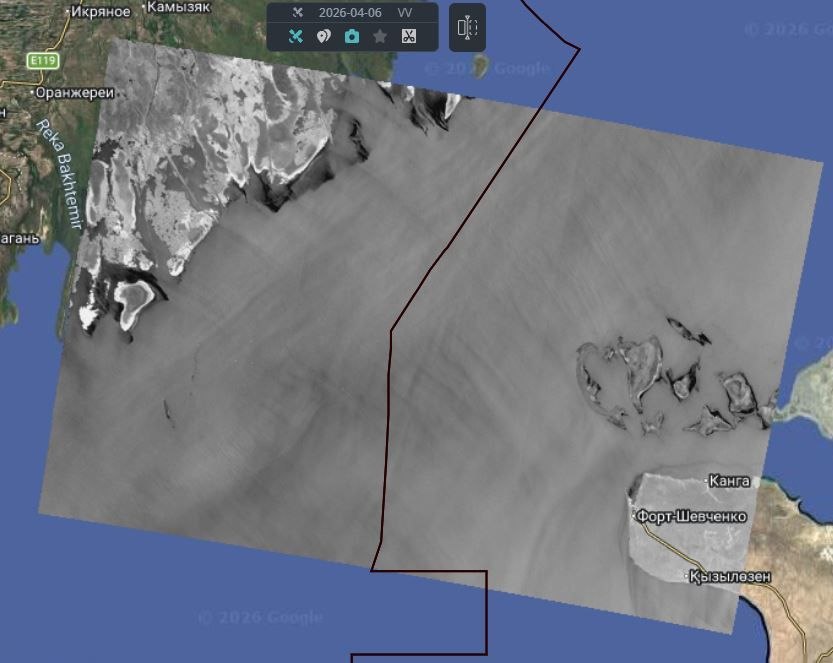This screenshot has height=663, width=833.
Task: Click the star favorite icon
Action: pyautogui.click(x=380, y=37)
